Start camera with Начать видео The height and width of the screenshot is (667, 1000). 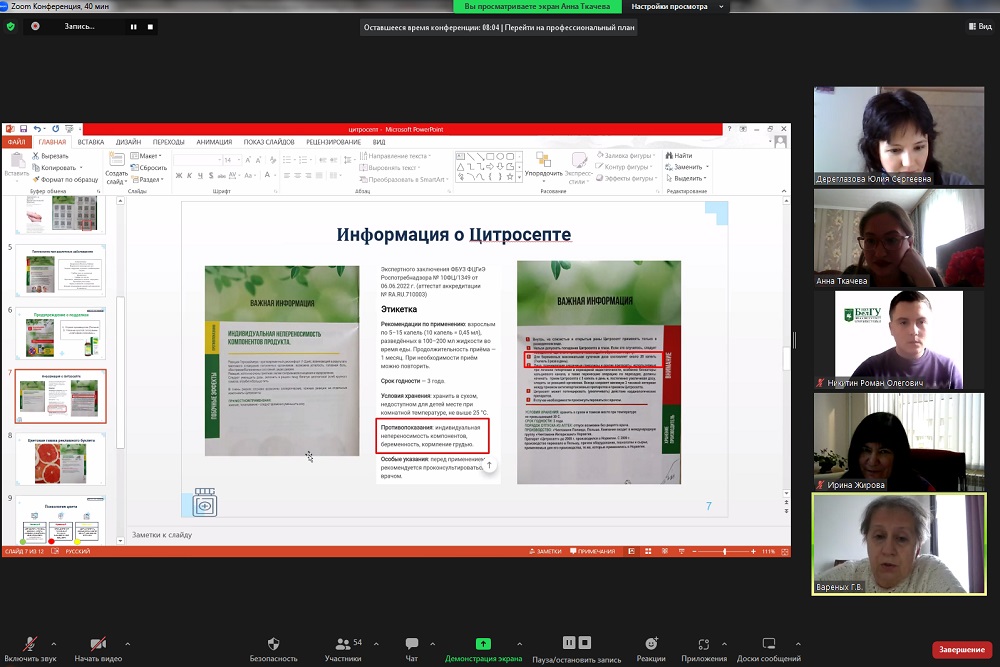coord(98,644)
